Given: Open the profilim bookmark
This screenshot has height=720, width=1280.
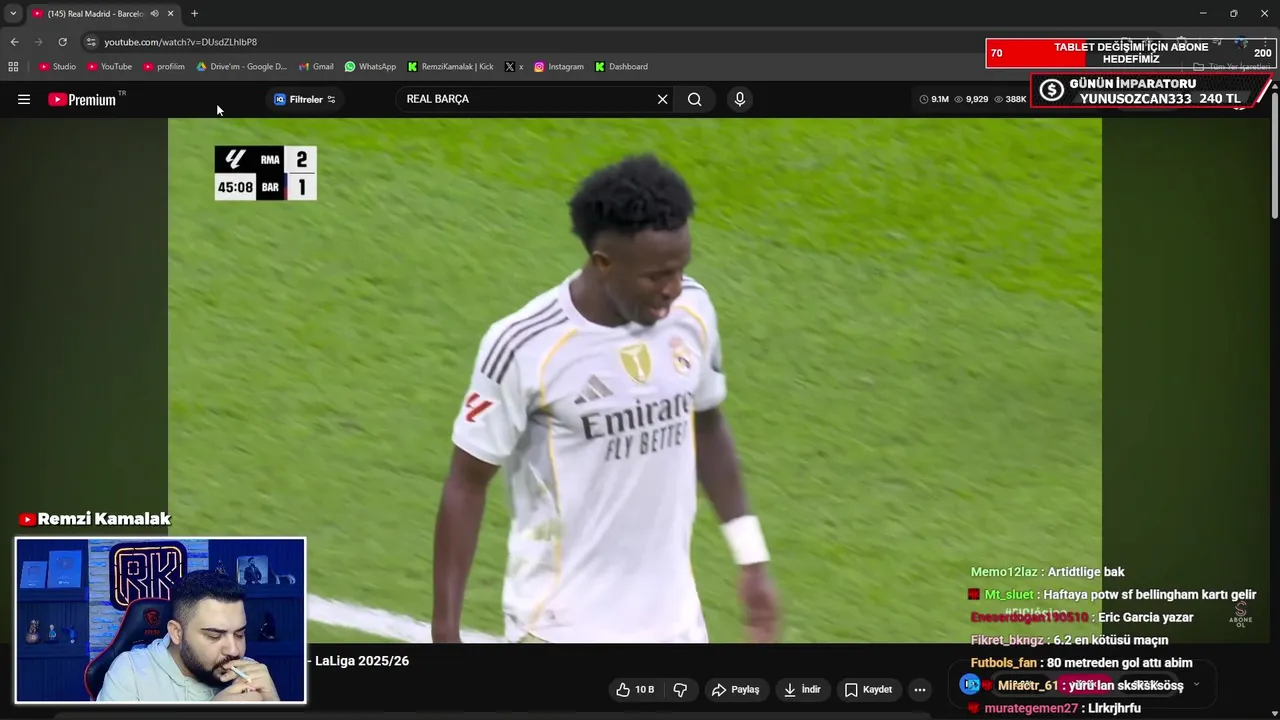Looking at the screenshot, I should click(164, 67).
